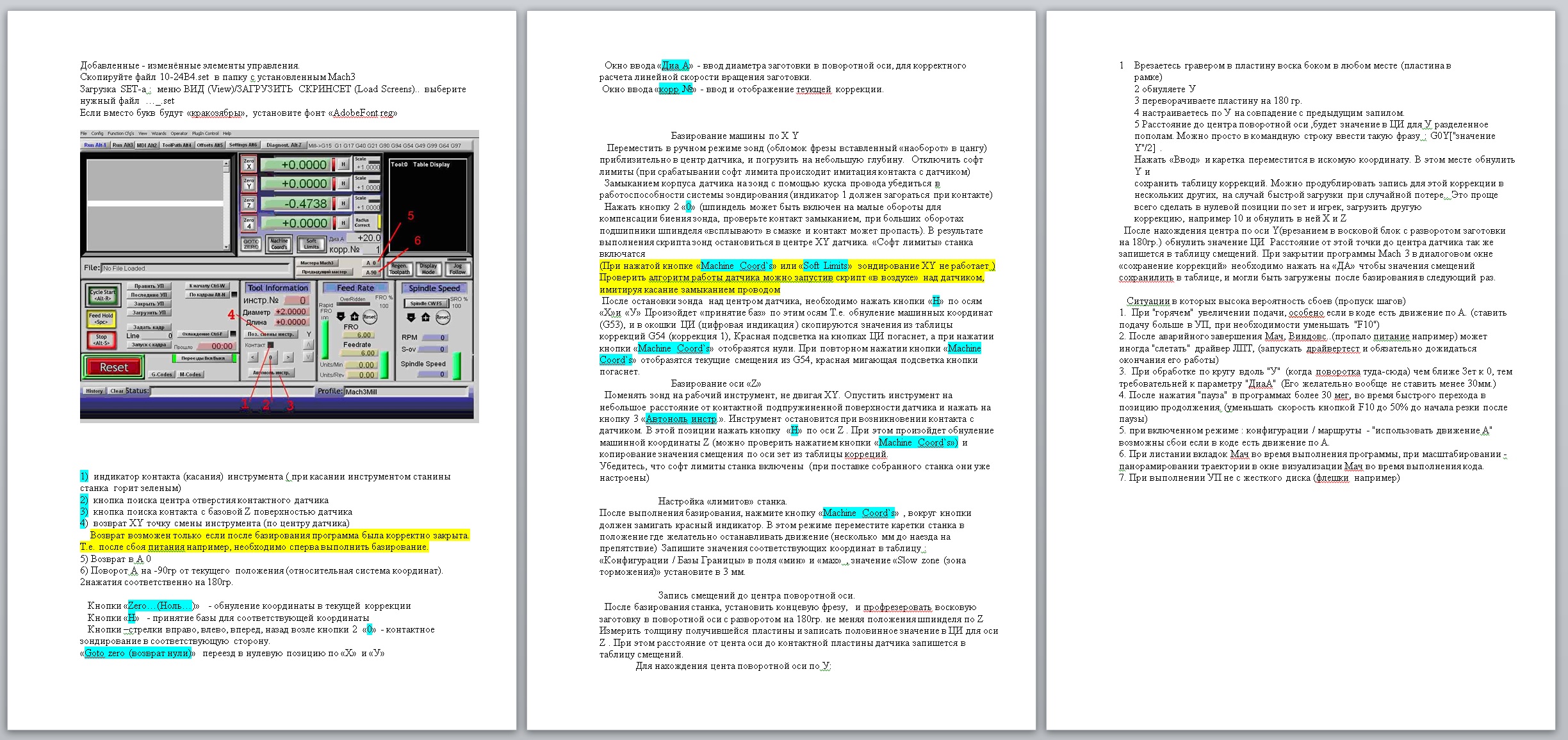Click the G-code list scroll up arrow
The image size is (1568, 740).
click(226, 165)
